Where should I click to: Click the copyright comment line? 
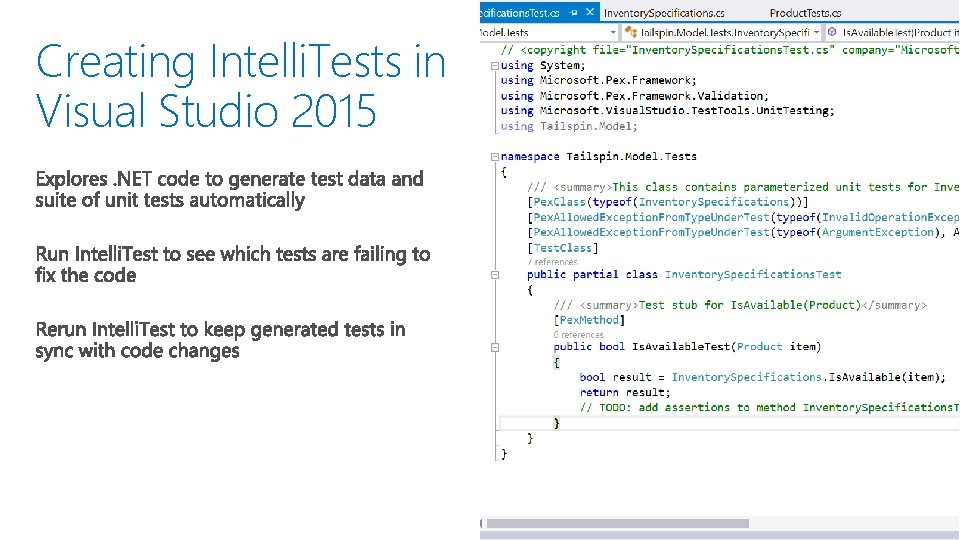point(729,50)
